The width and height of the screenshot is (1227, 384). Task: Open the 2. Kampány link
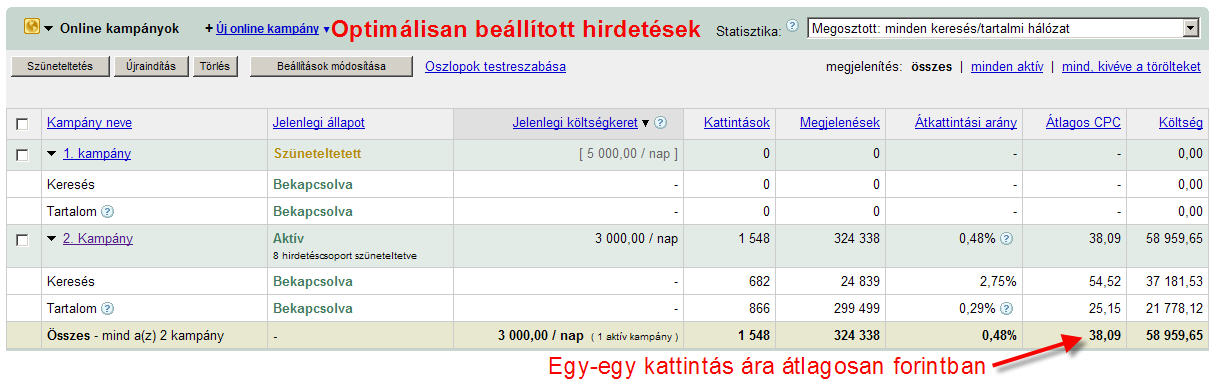click(x=98, y=239)
